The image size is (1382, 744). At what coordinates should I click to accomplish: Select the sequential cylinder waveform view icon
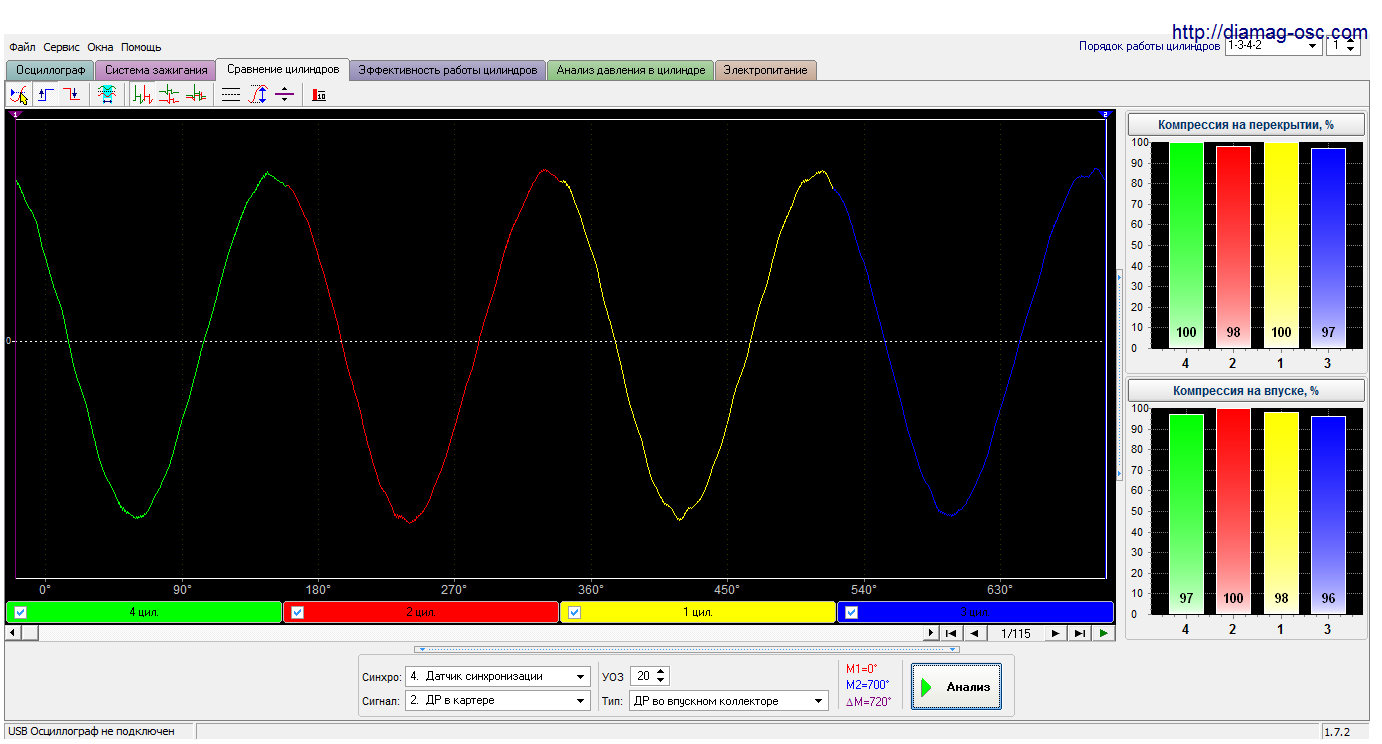tap(143, 95)
